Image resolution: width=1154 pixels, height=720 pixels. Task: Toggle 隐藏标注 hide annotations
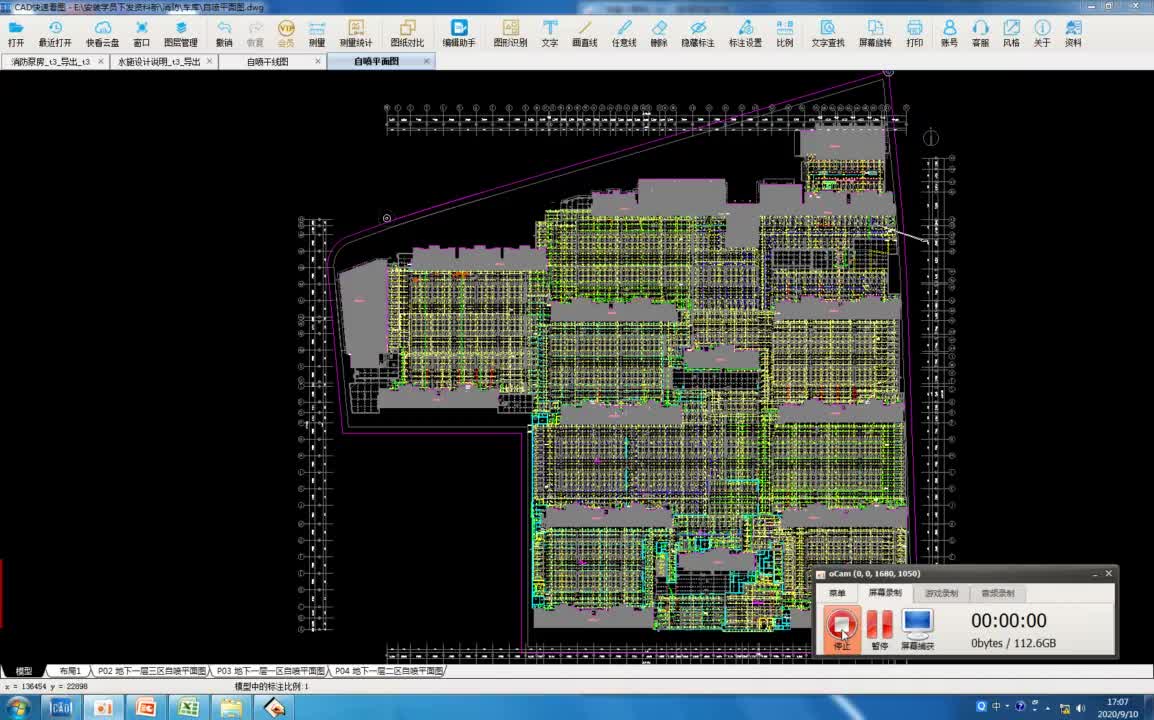(698, 34)
